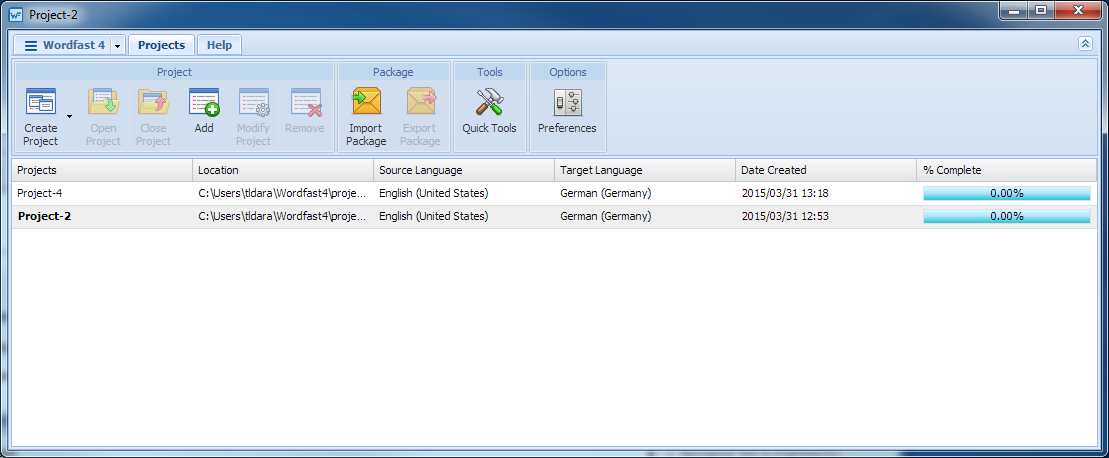Open the Wordfast 4 main menu
This screenshot has width=1109, height=458.
point(63,45)
